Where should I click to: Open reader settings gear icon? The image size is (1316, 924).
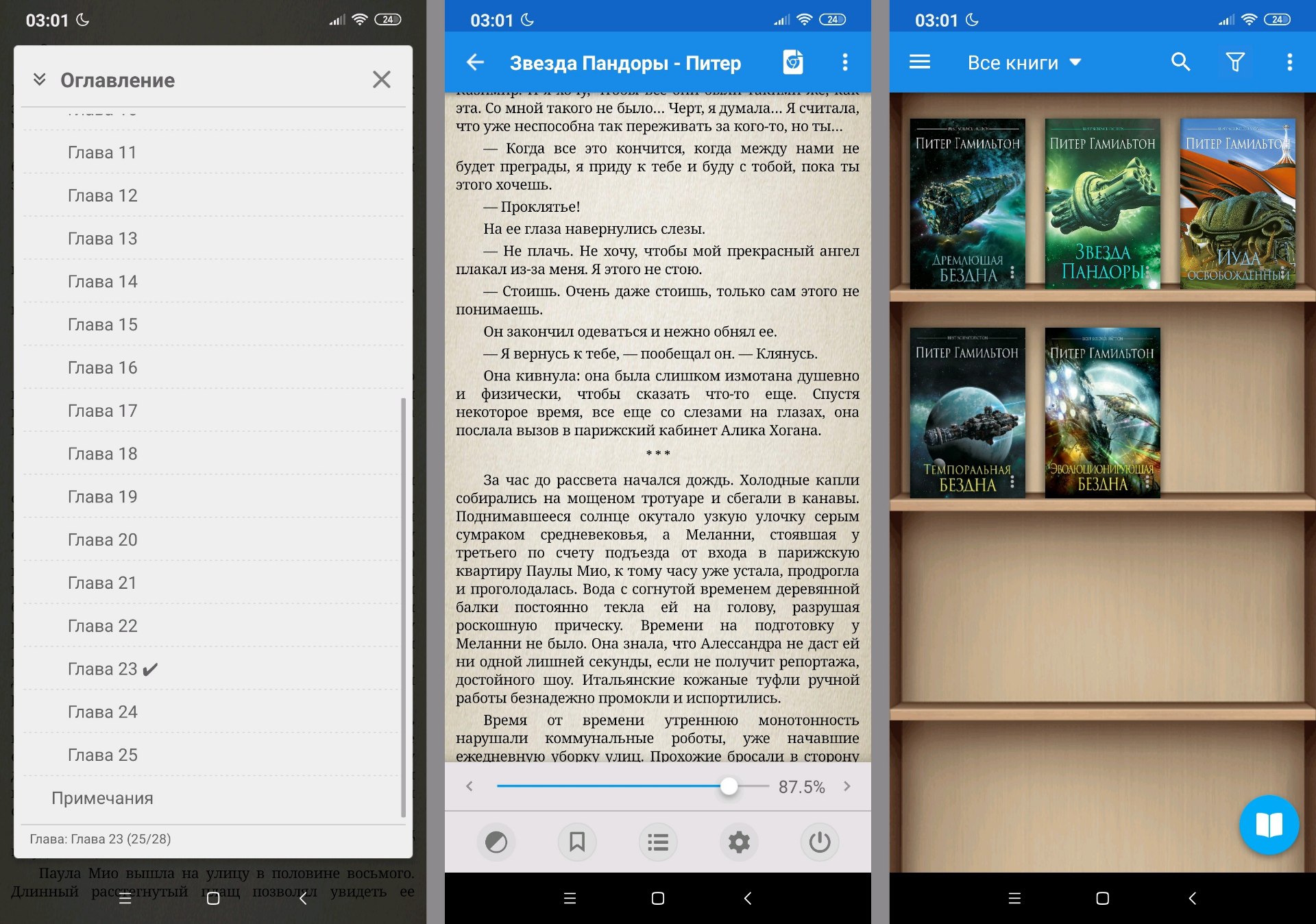739,842
